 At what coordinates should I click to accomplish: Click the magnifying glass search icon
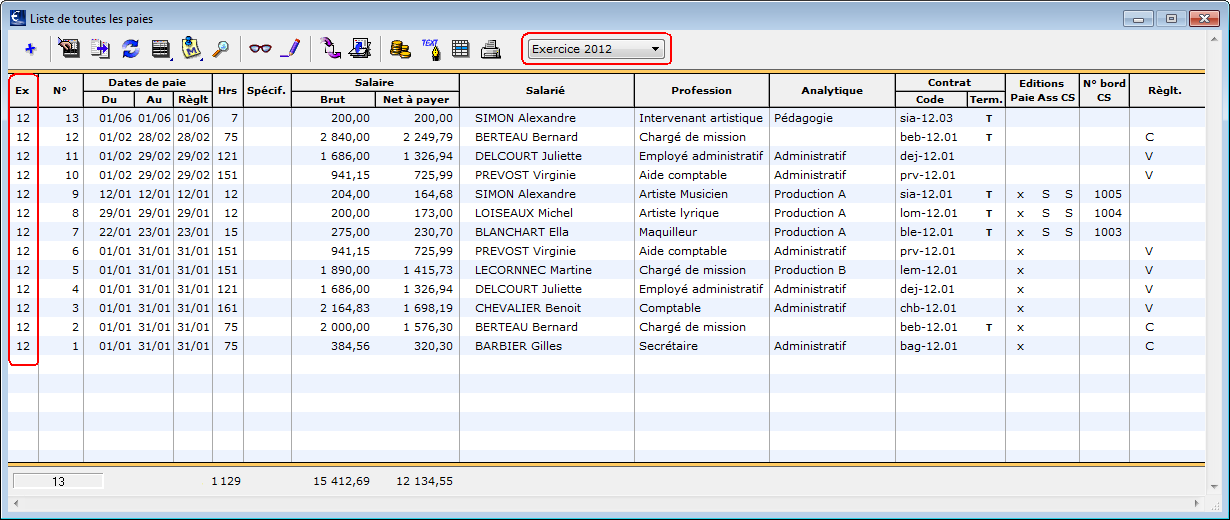click(222, 48)
